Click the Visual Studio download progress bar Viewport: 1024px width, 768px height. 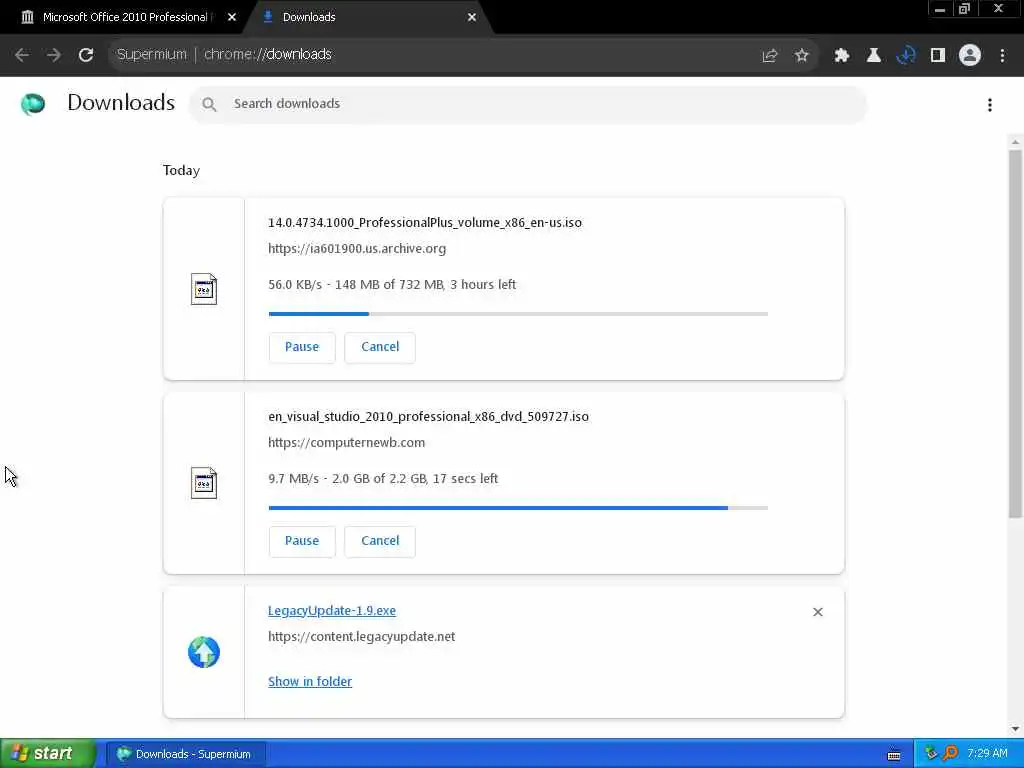[x=518, y=508]
